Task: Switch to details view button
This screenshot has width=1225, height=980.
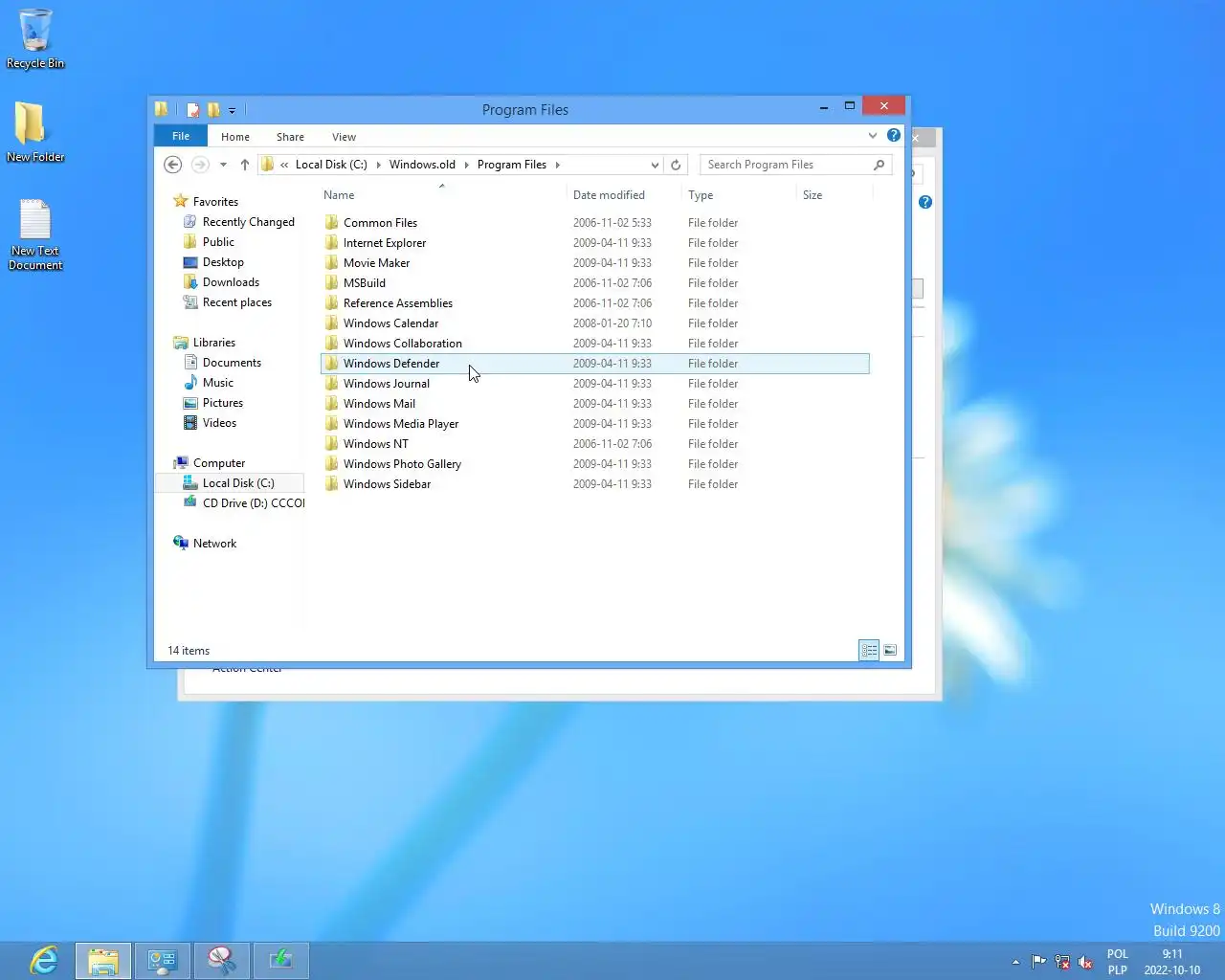Action: click(x=869, y=650)
